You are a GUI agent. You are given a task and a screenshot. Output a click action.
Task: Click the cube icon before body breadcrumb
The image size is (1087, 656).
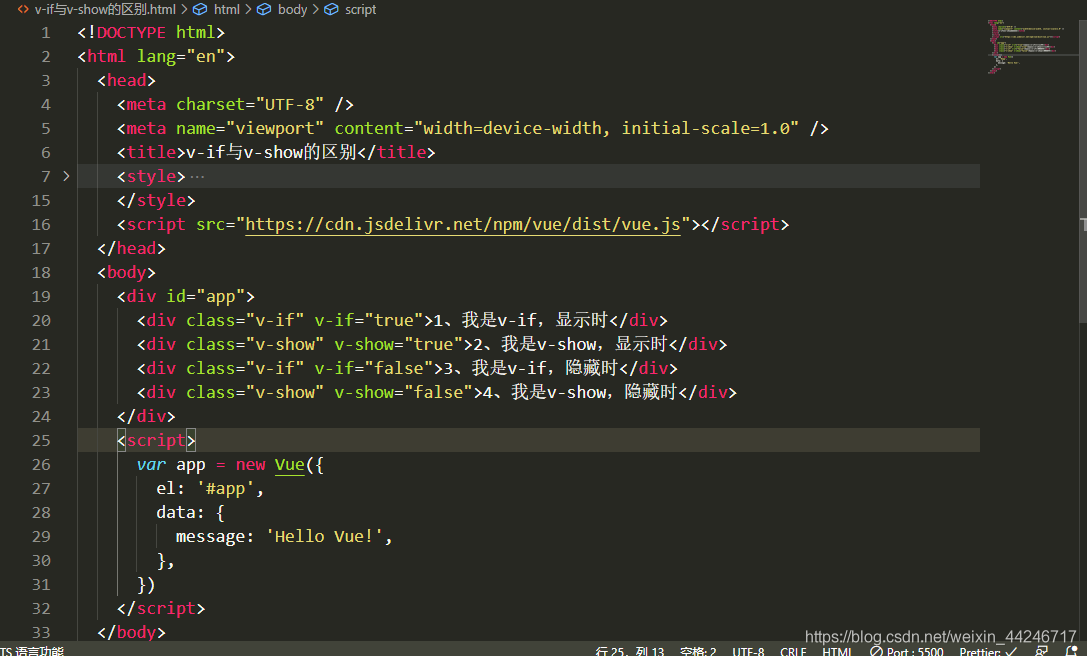tap(264, 10)
